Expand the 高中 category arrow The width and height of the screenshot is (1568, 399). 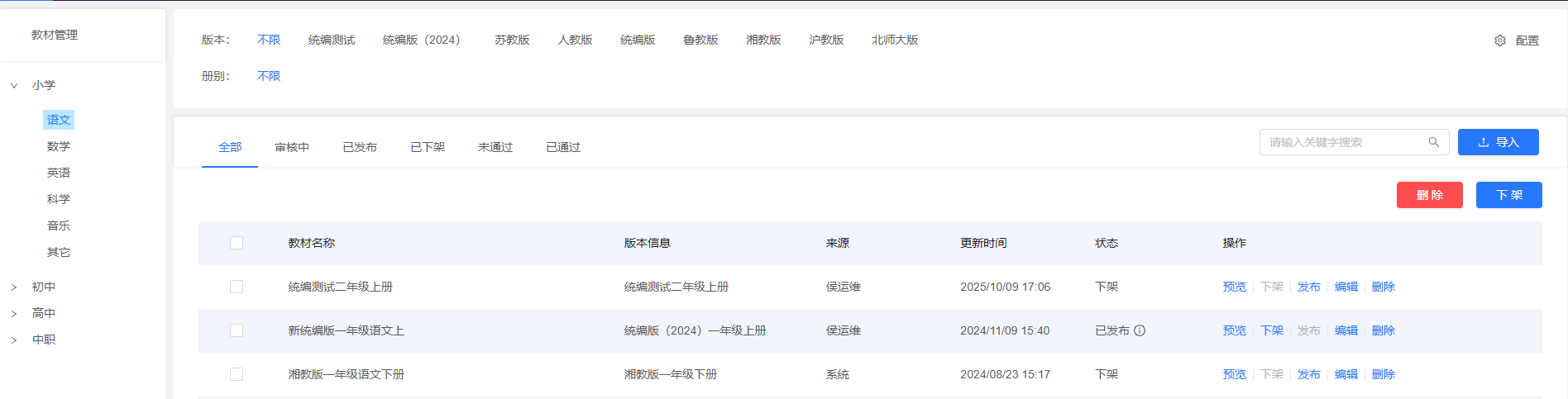[x=14, y=313]
